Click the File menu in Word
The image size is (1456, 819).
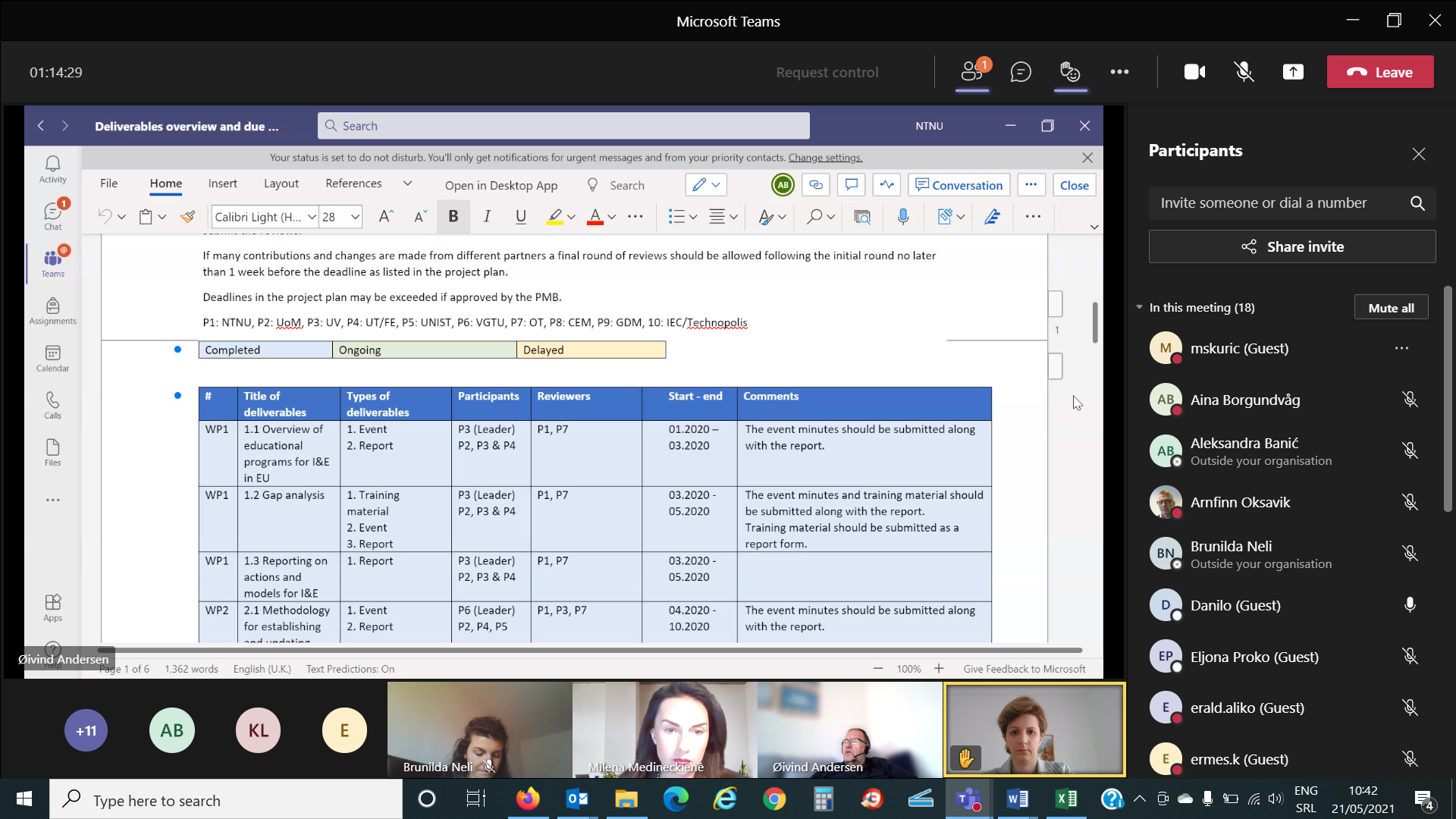tap(108, 184)
